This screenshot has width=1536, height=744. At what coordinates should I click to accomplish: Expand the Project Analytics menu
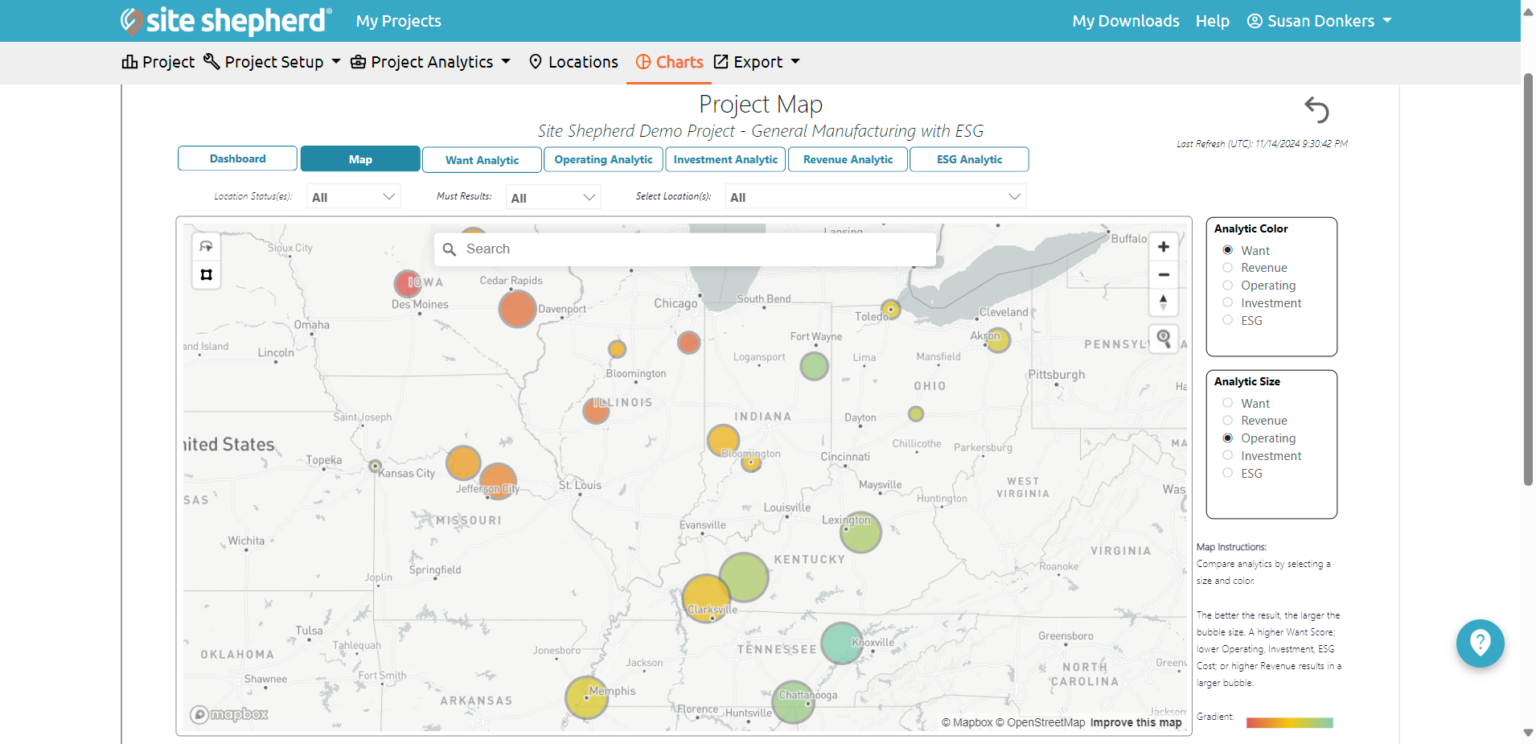coord(430,62)
